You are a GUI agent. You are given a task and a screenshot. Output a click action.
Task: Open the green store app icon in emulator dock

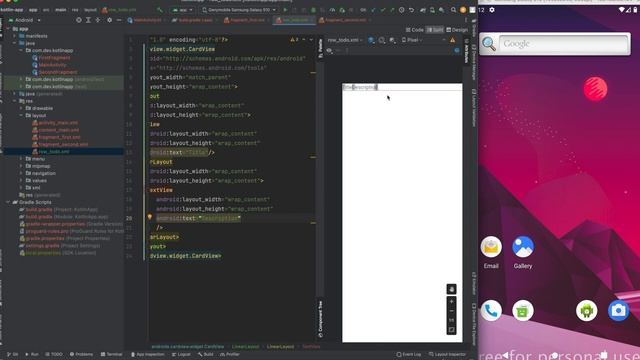pyautogui.click(x=523, y=311)
